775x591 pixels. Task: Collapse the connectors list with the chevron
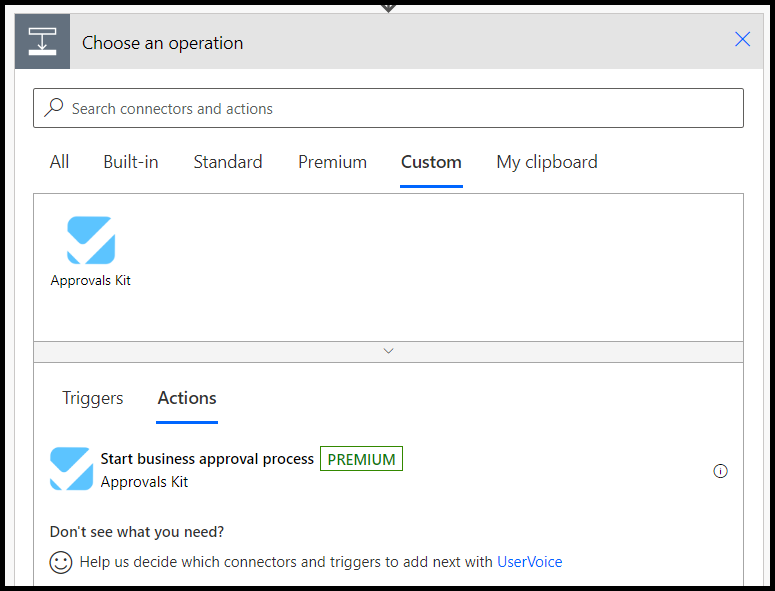tap(388, 351)
